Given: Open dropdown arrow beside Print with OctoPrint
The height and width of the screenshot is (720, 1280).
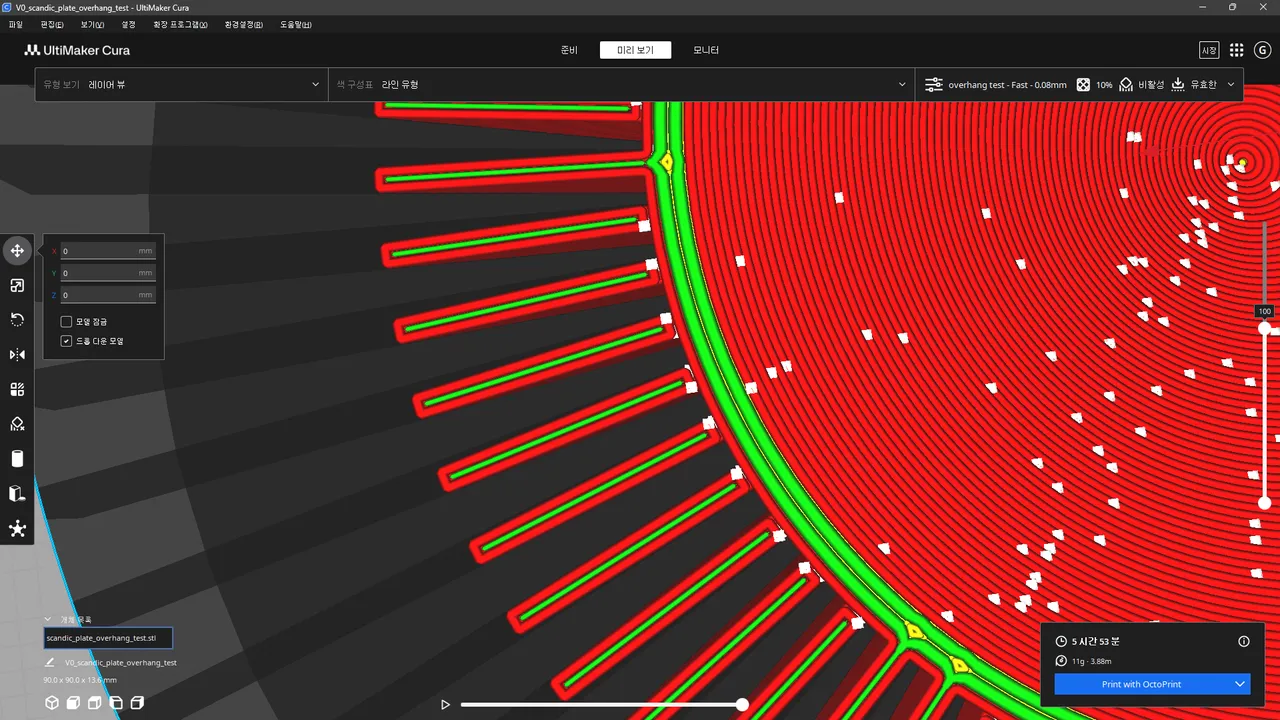Looking at the screenshot, I should click(1240, 684).
